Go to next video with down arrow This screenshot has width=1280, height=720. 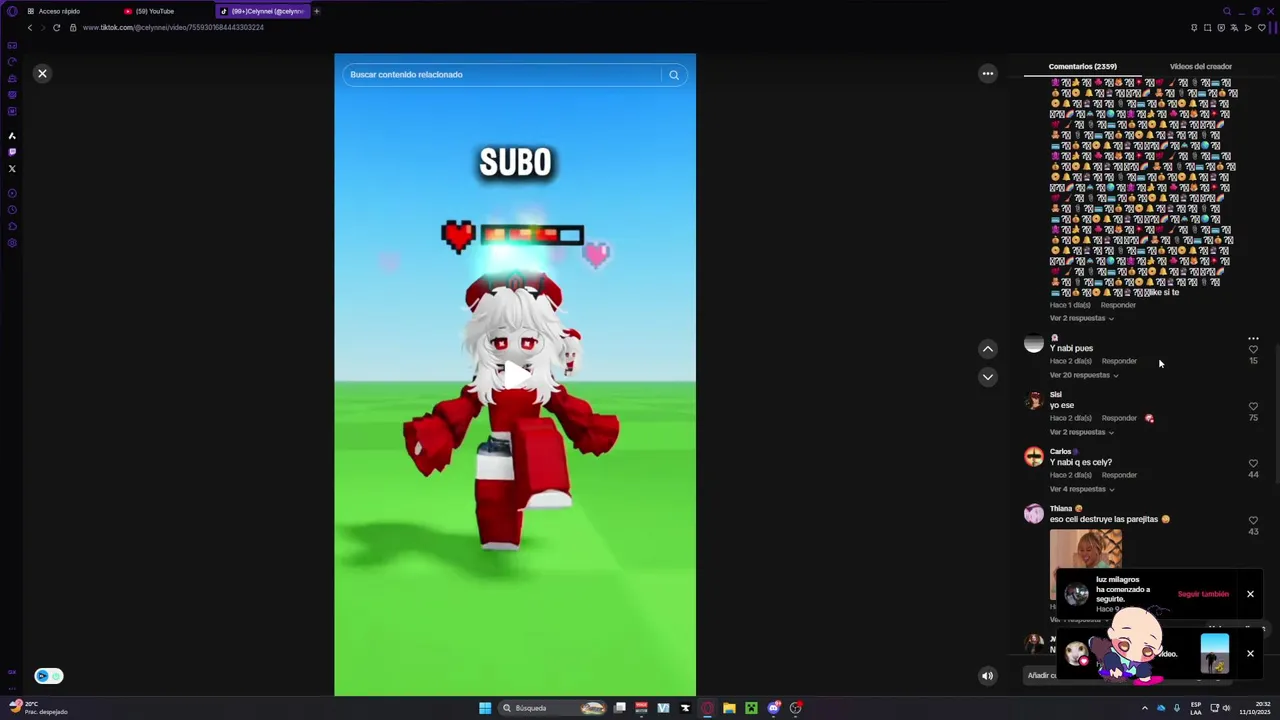click(988, 377)
